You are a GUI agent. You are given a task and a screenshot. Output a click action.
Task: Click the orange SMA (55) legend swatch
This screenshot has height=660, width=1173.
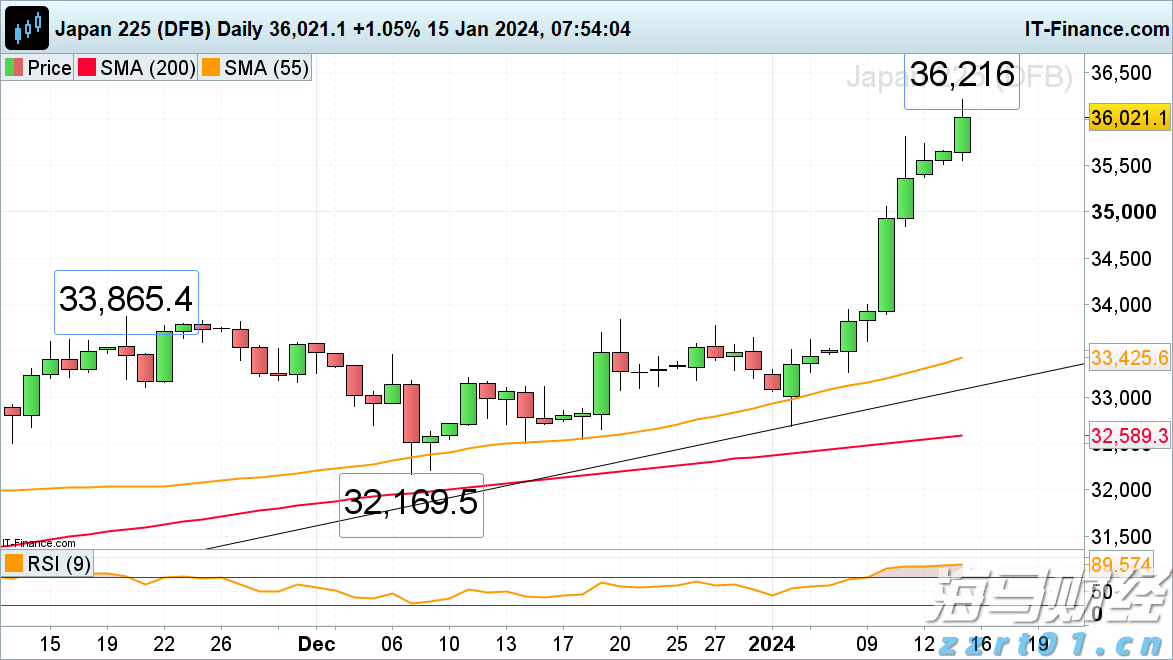pyautogui.click(x=209, y=69)
